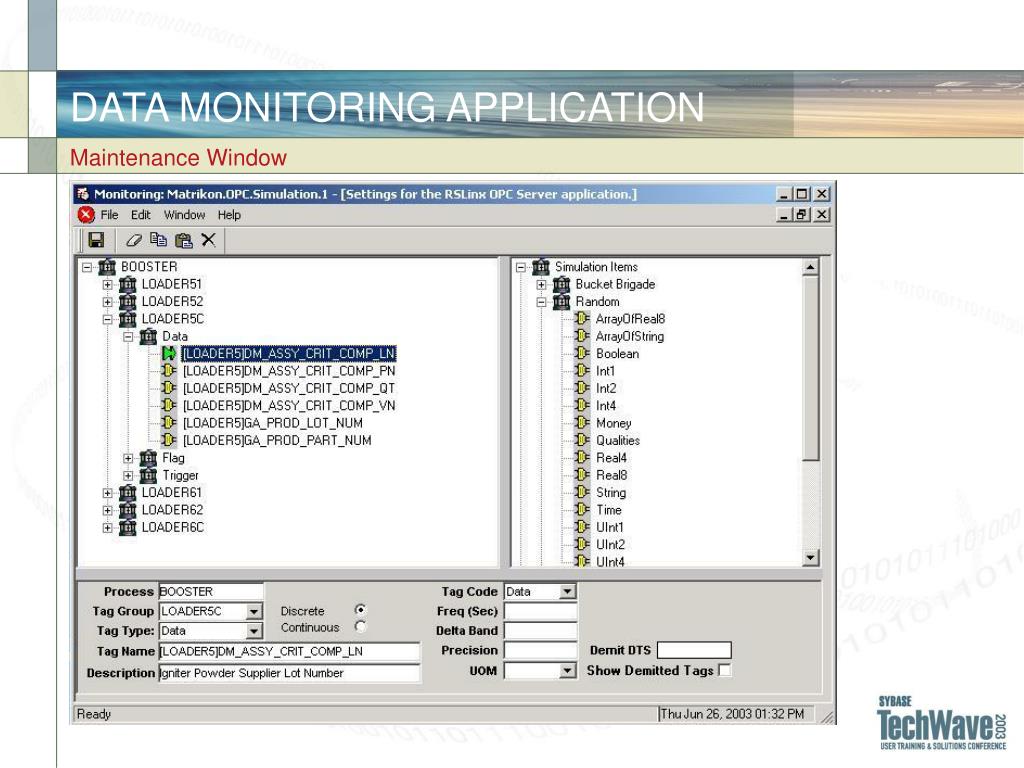Viewport: 1024px width, 768px height.
Task: Select the UInt2 simulation item
Action: pyautogui.click(x=611, y=545)
